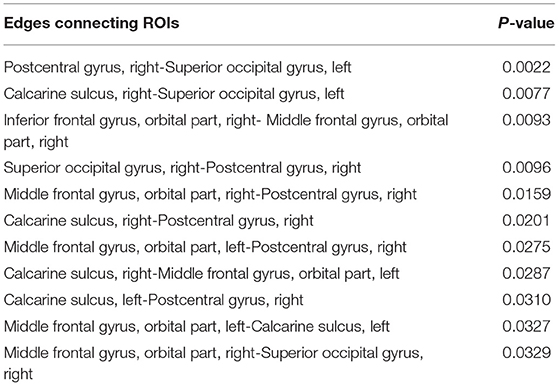
Task: Click the Middle frontal gyrus, right-Postcentral gyrus row
Action: (280, 194)
